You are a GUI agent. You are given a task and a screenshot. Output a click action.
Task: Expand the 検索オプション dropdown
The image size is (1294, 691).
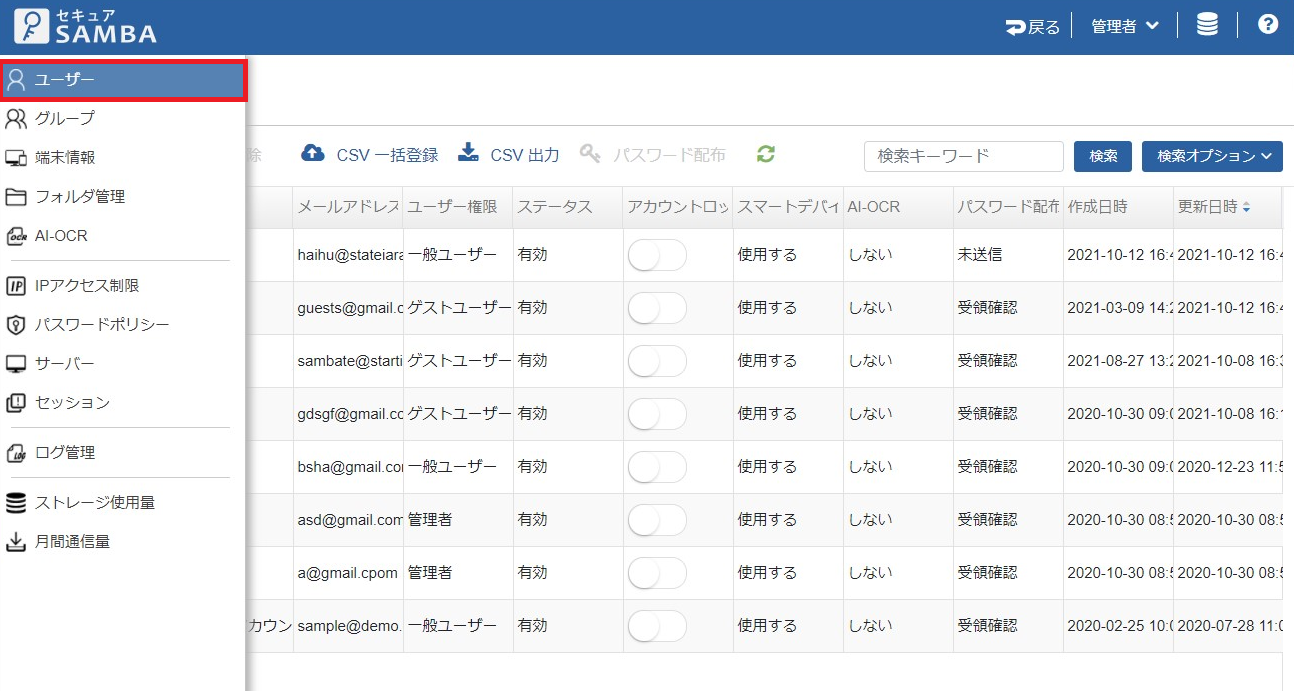1212,156
